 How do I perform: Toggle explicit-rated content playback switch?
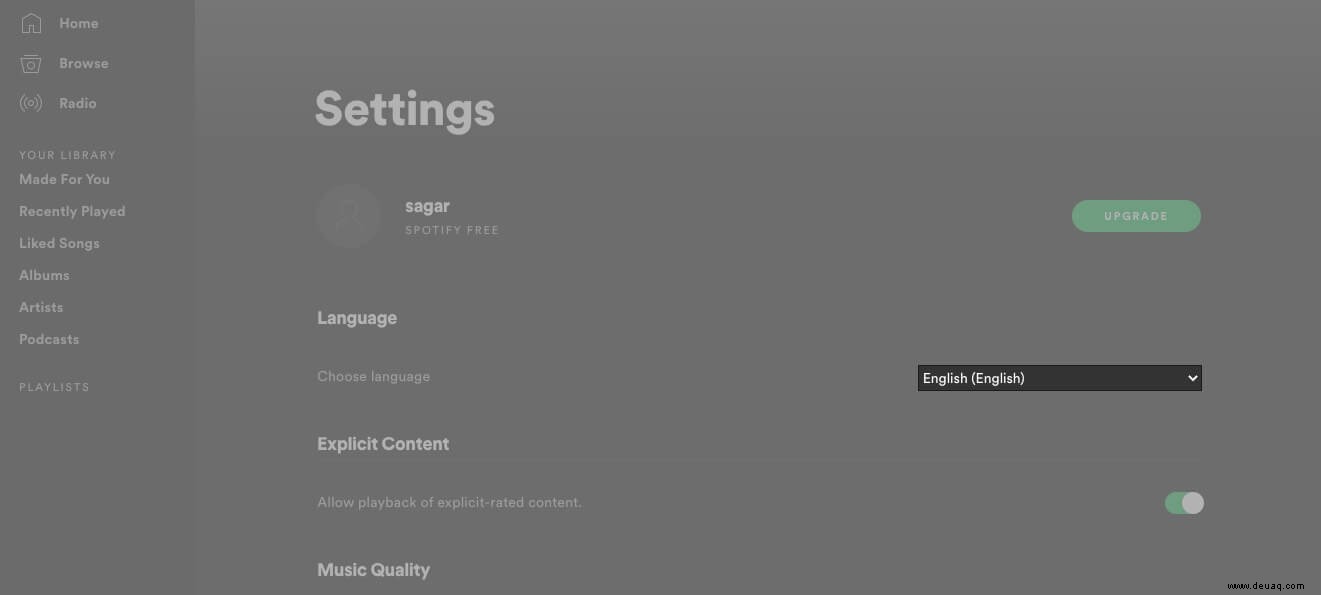pos(1184,503)
